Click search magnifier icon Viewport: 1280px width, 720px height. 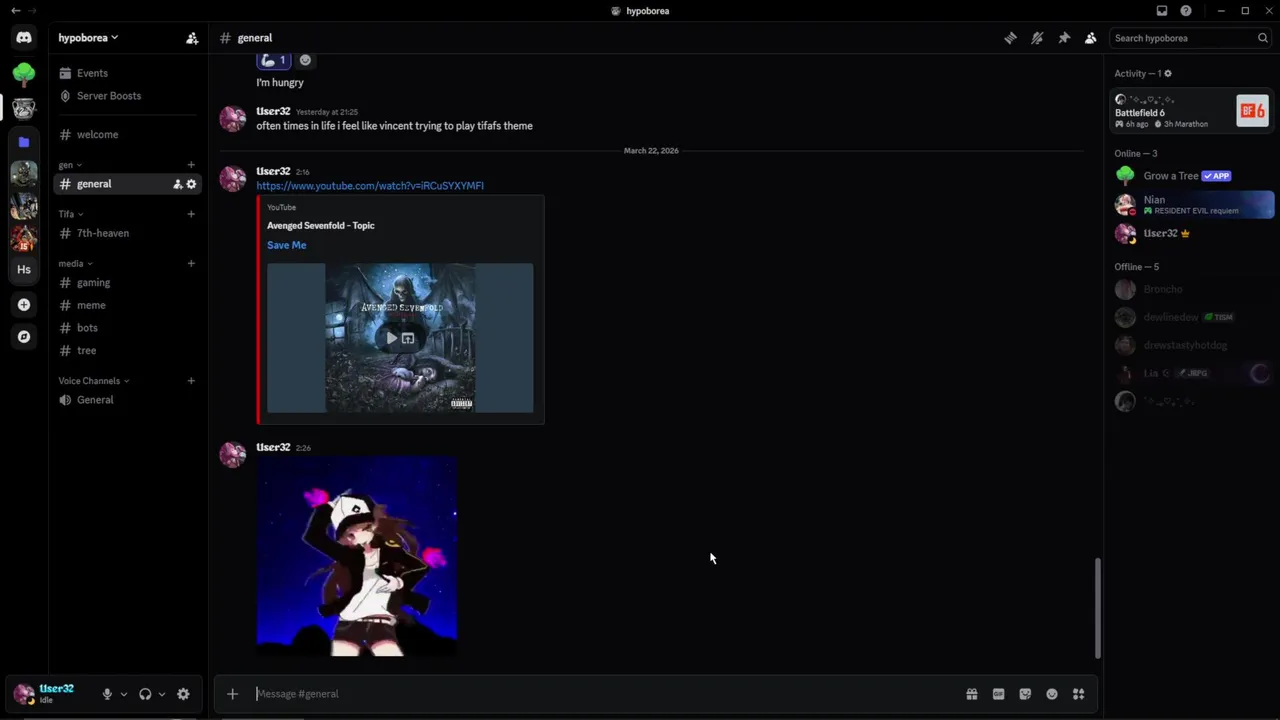pyautogui.click(x=1263, y=38)
